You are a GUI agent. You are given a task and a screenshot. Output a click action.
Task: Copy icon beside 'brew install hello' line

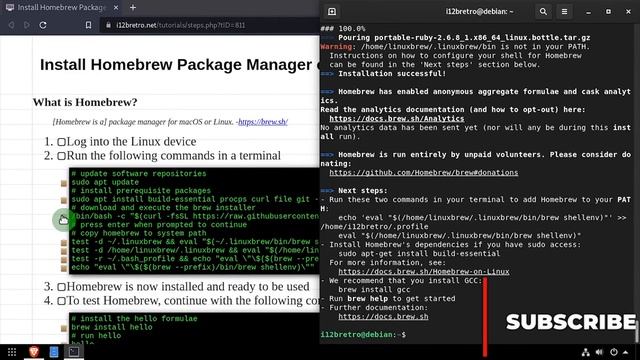coord(64,328)
